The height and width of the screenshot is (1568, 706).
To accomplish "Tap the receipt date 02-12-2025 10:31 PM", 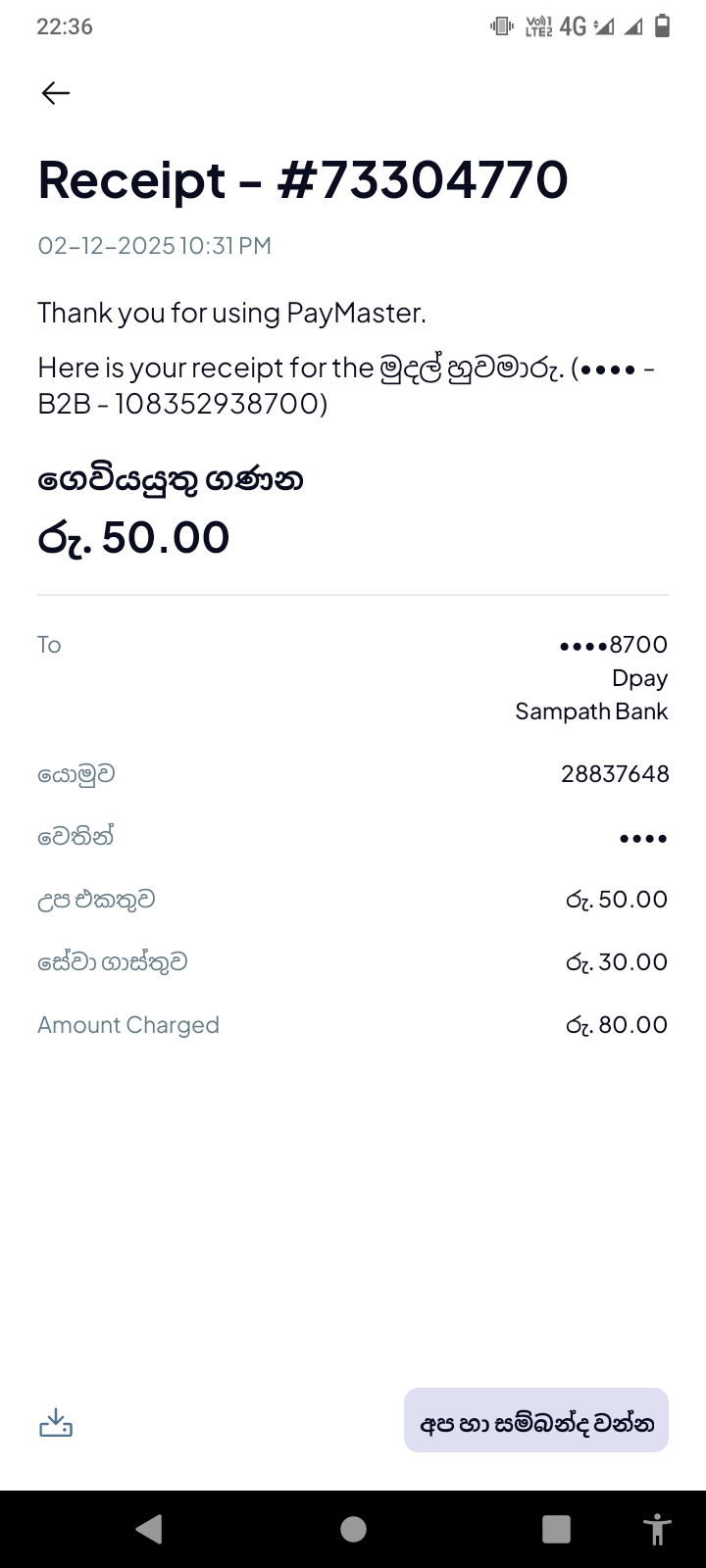I will point(155,246).
